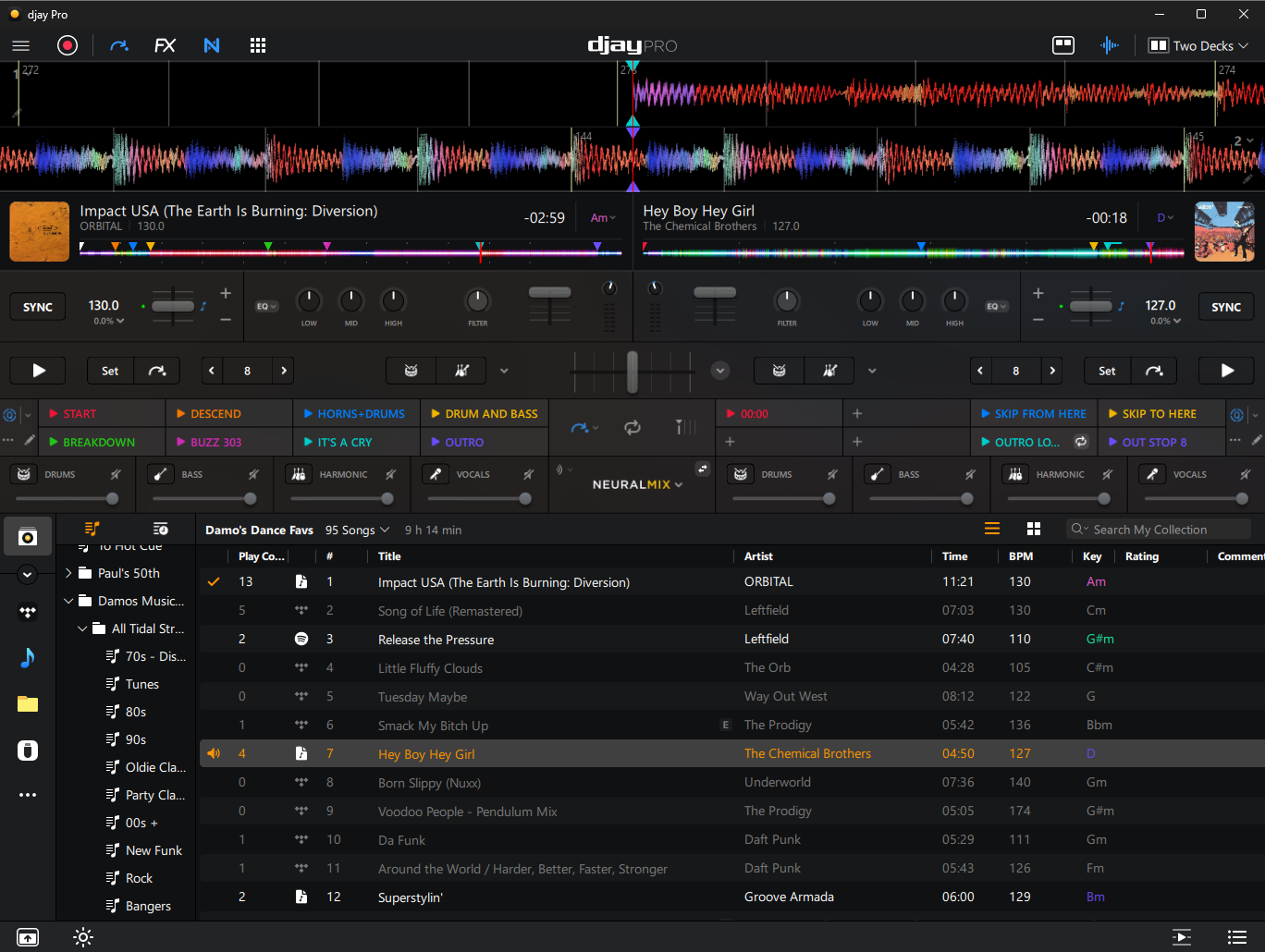Image resolution: width=1265 pixels, height=952 pixels.
Task: Open the grid pads view icon
Action: click(258, 45)
